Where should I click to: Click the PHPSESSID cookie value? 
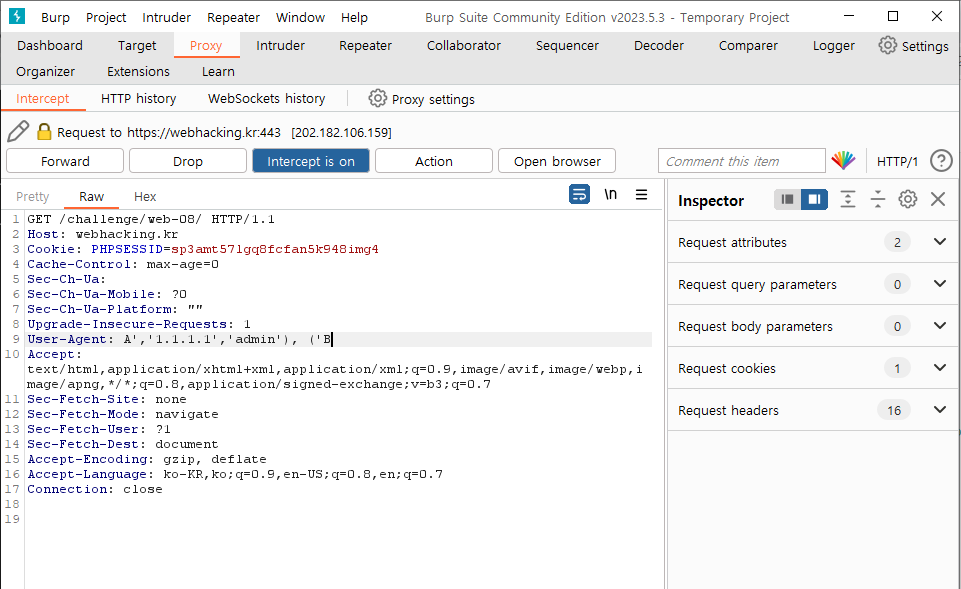pos(275,249)
